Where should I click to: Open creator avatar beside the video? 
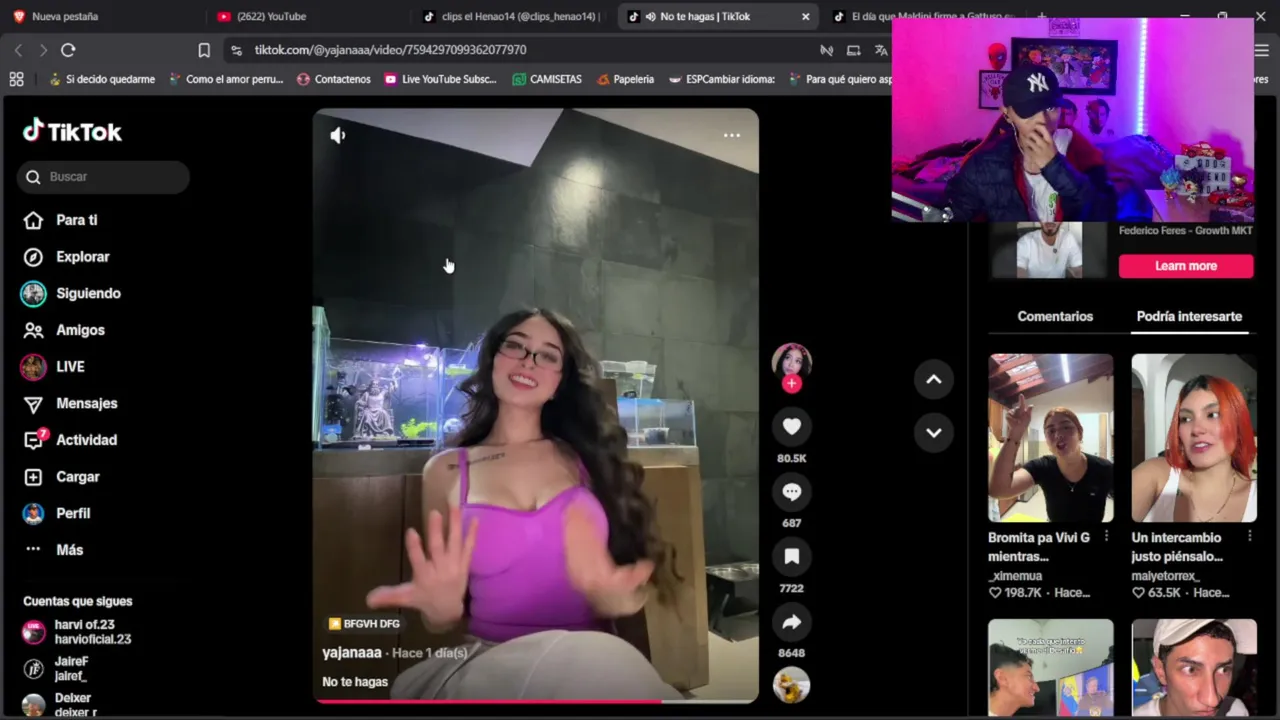coord(791,361)
